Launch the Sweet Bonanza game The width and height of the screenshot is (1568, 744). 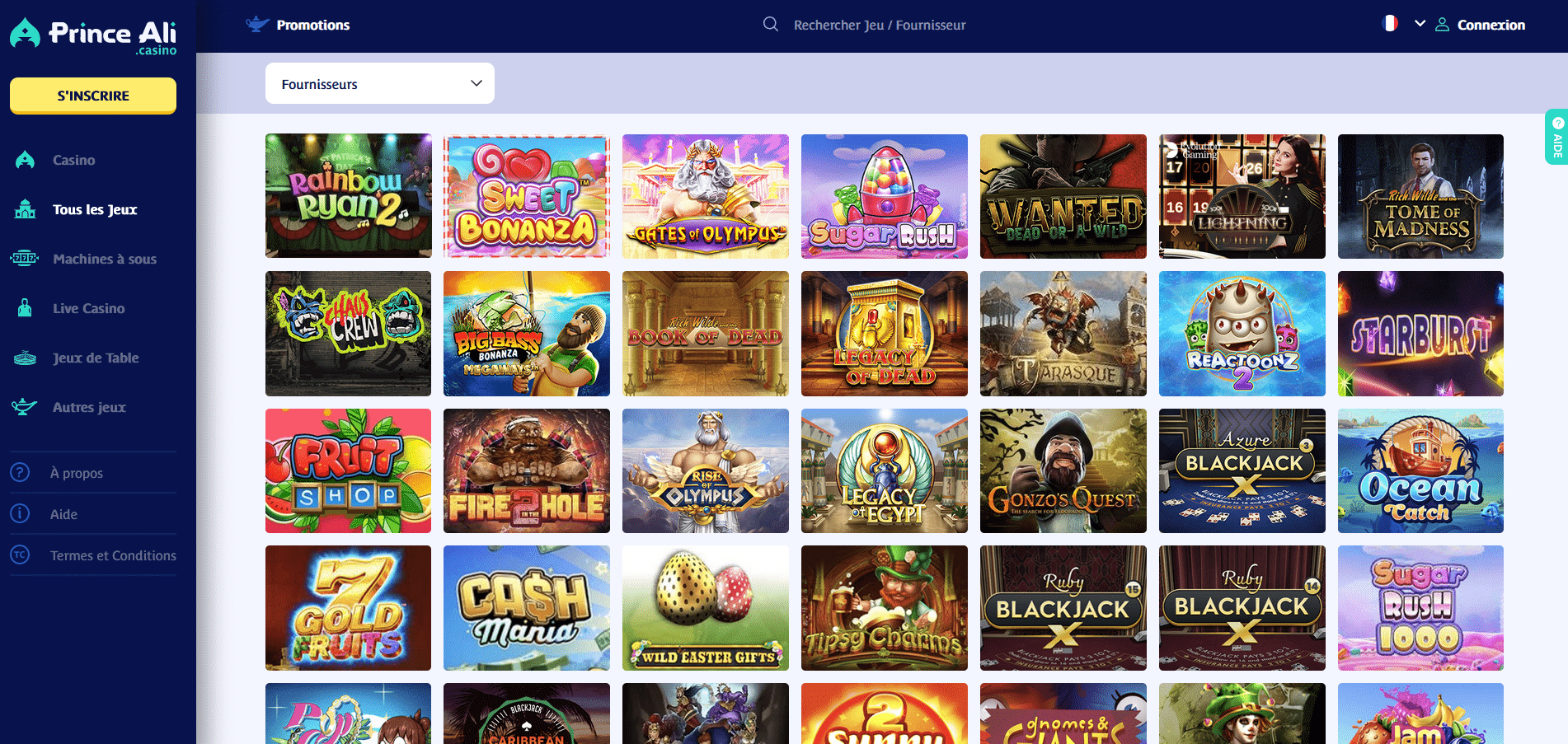coord(527,196)
